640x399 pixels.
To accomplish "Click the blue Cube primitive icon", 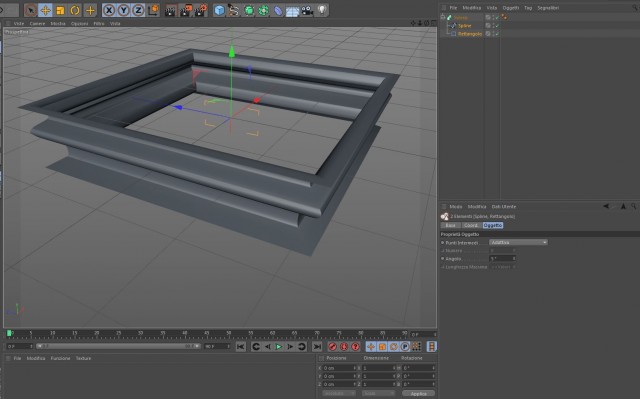I will coord(220,10).
